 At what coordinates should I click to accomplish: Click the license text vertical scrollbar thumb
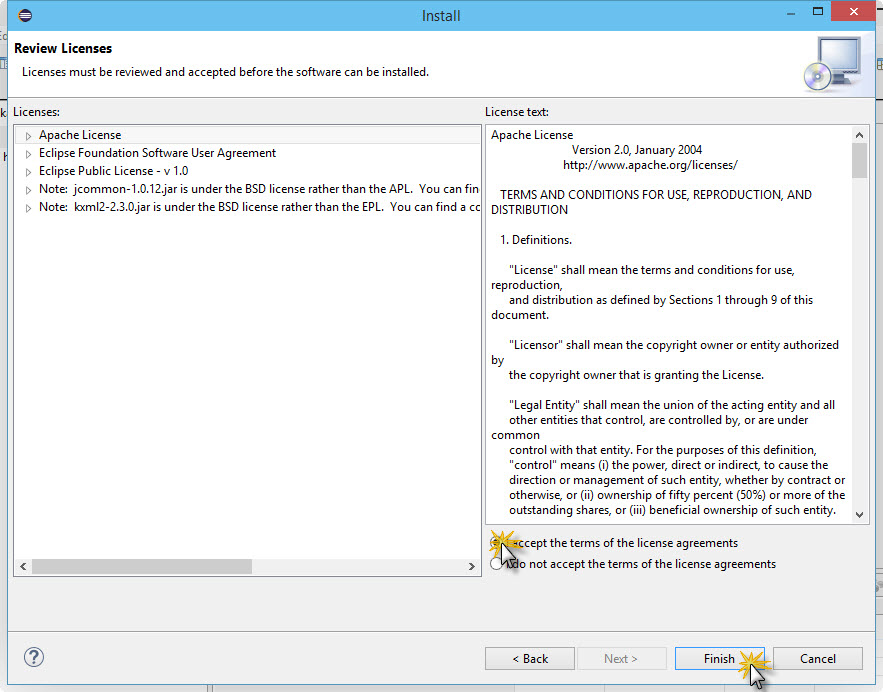(859, 160)
